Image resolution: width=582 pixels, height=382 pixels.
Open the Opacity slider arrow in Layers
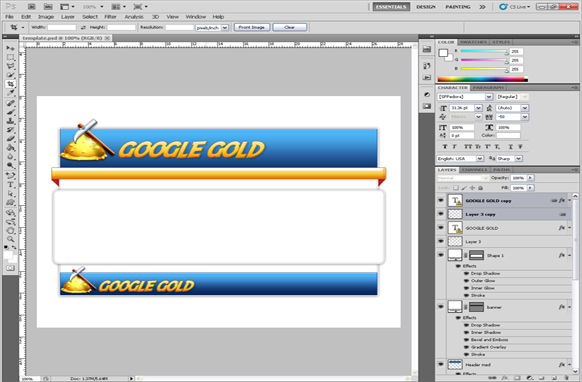coord(530,178)
